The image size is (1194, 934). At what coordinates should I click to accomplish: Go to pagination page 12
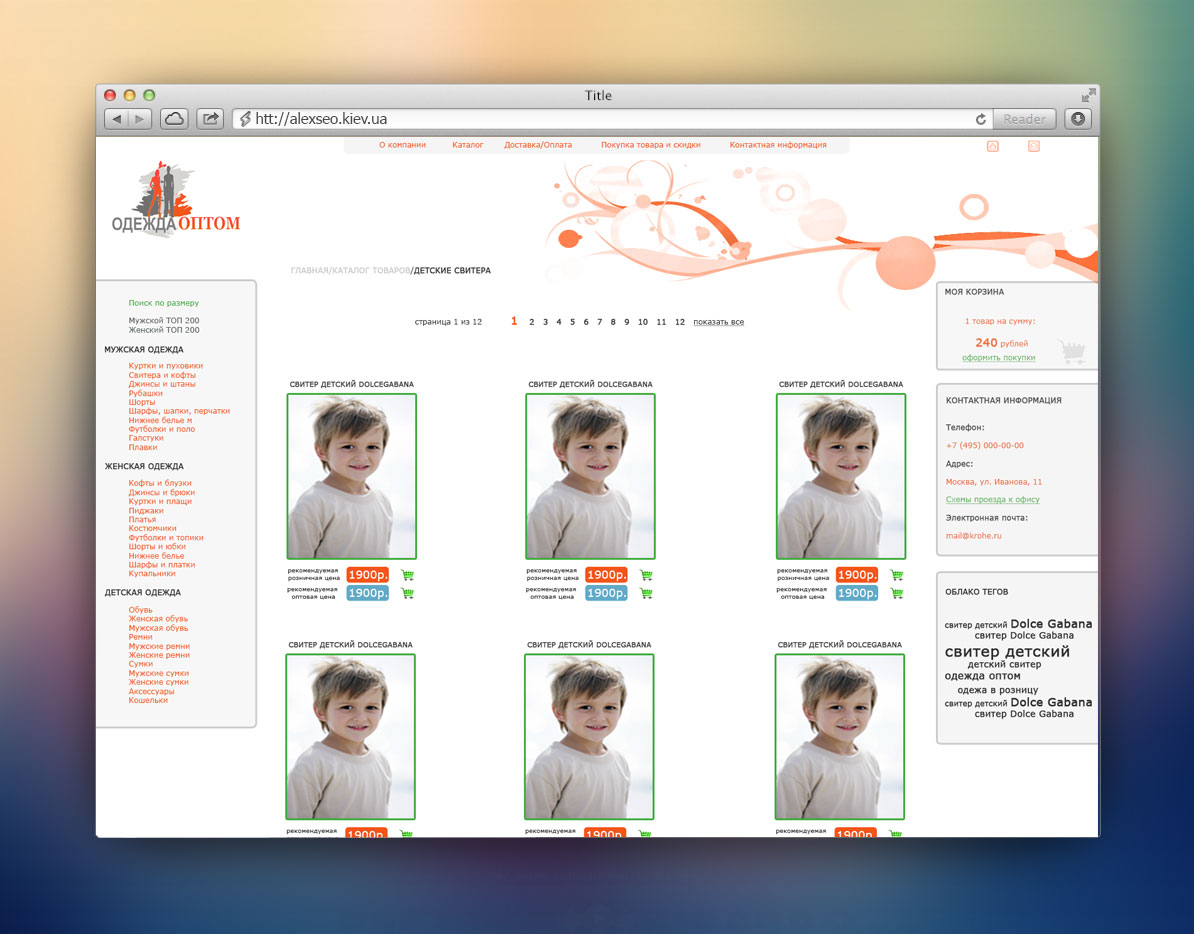[680, 322]
